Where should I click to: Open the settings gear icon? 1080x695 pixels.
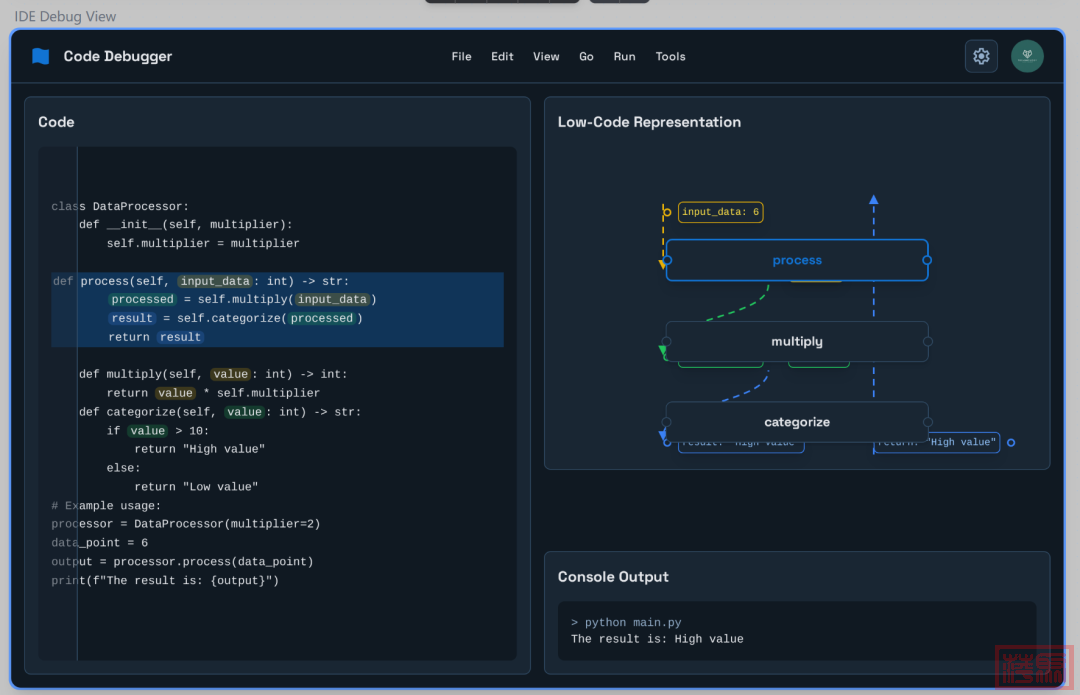click(x=981, y=57)
